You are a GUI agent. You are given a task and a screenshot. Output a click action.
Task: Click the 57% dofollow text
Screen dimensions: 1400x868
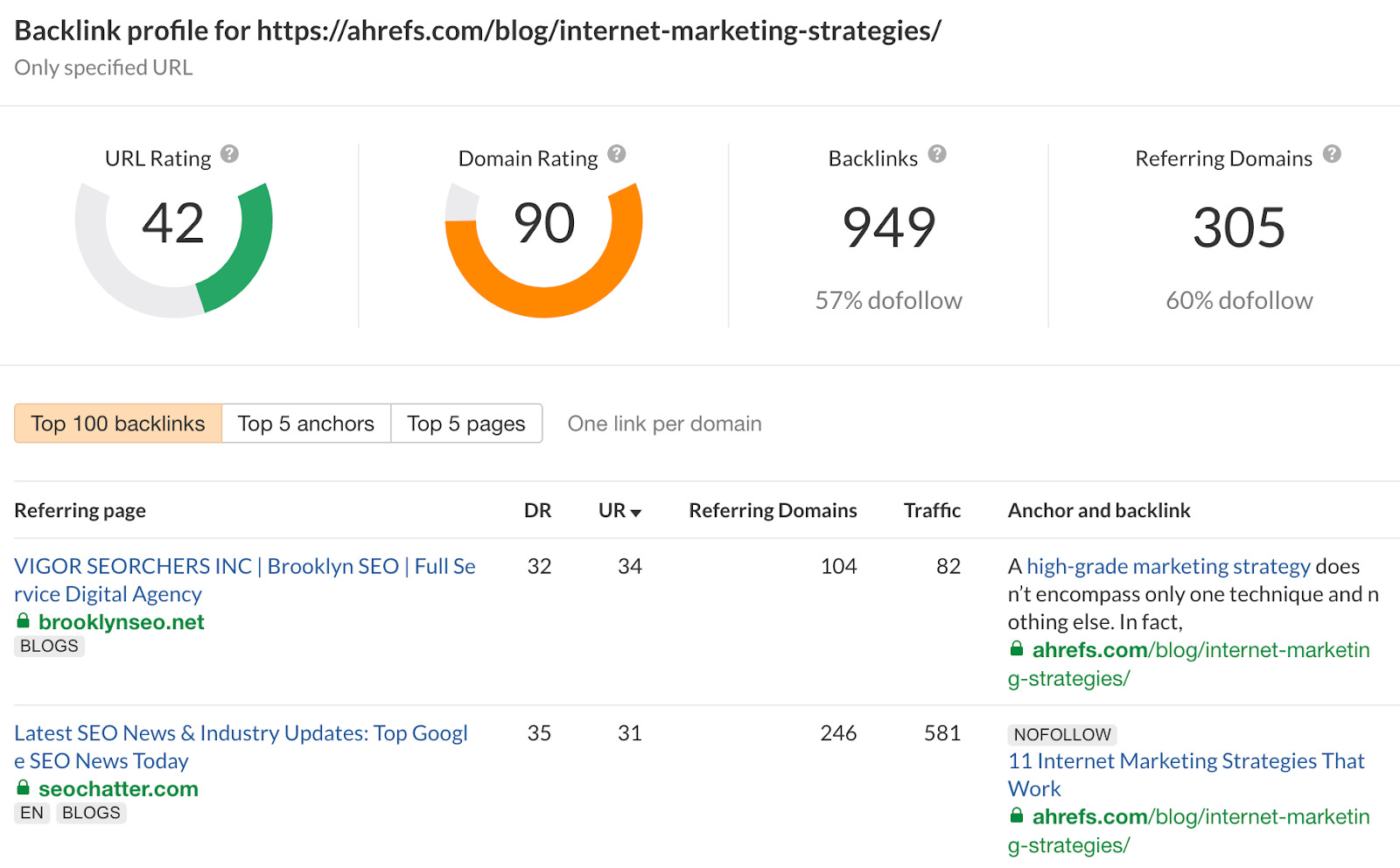[889, 300]
